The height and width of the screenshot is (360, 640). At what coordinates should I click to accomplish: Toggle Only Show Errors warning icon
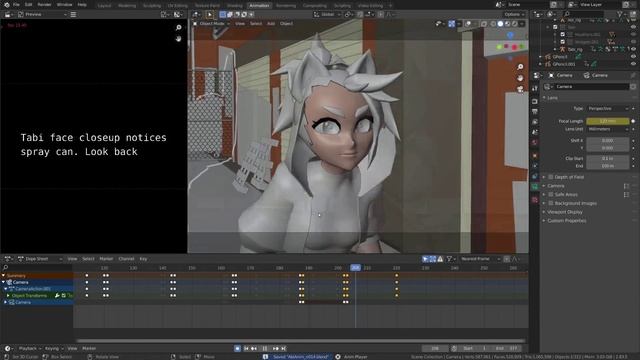coord(440,259)
